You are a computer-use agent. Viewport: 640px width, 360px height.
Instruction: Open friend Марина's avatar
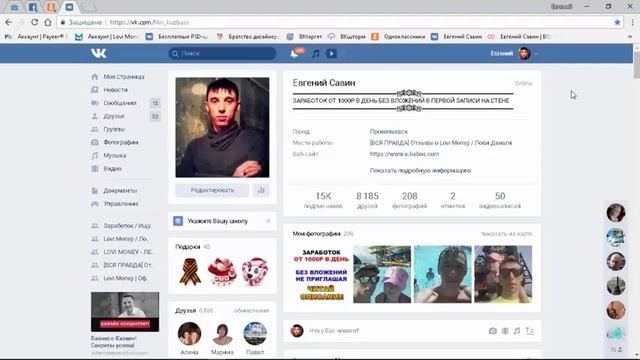pyautogui.click(x=222, y=333)
